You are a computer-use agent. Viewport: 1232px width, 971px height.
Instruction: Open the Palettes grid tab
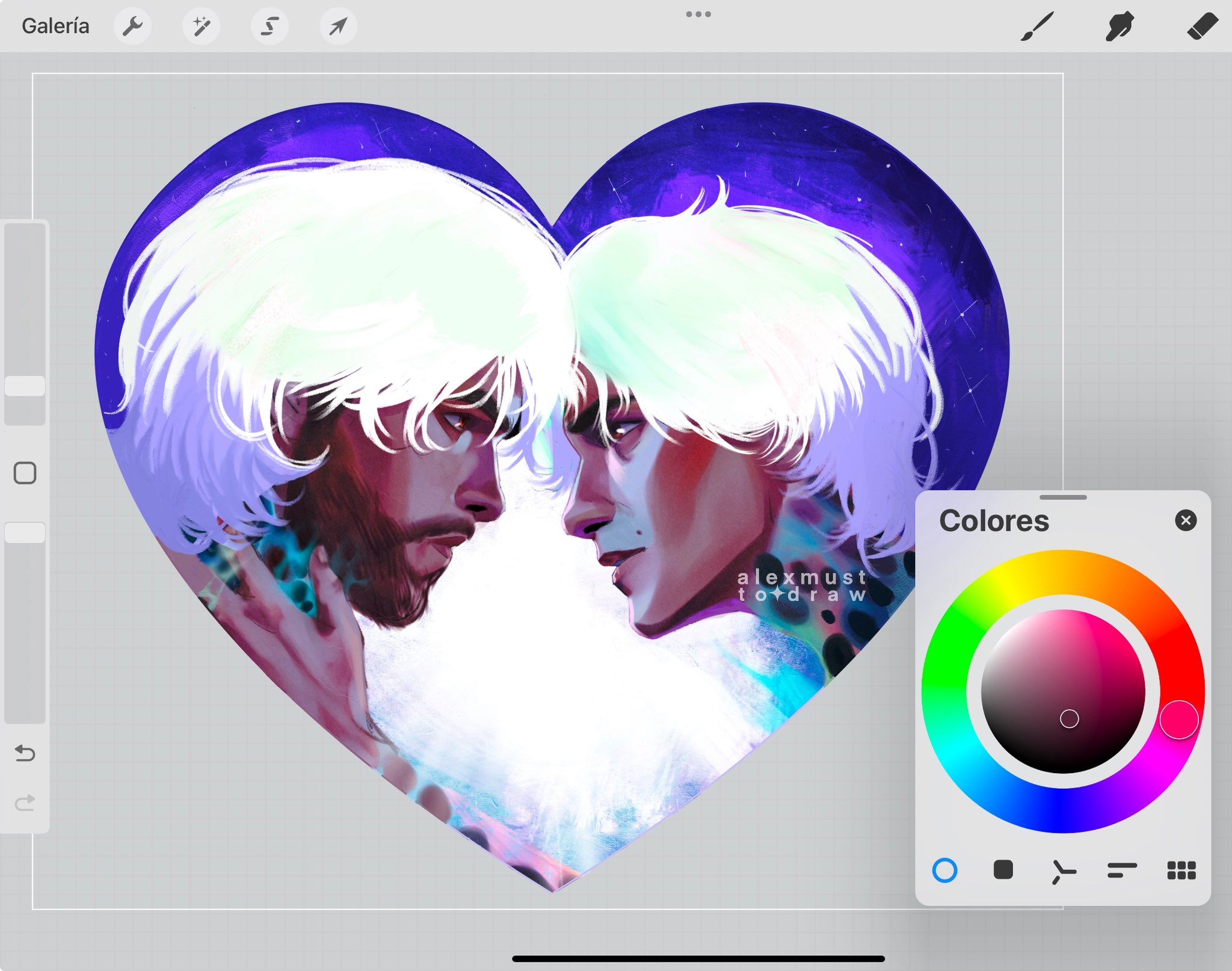1181,870
